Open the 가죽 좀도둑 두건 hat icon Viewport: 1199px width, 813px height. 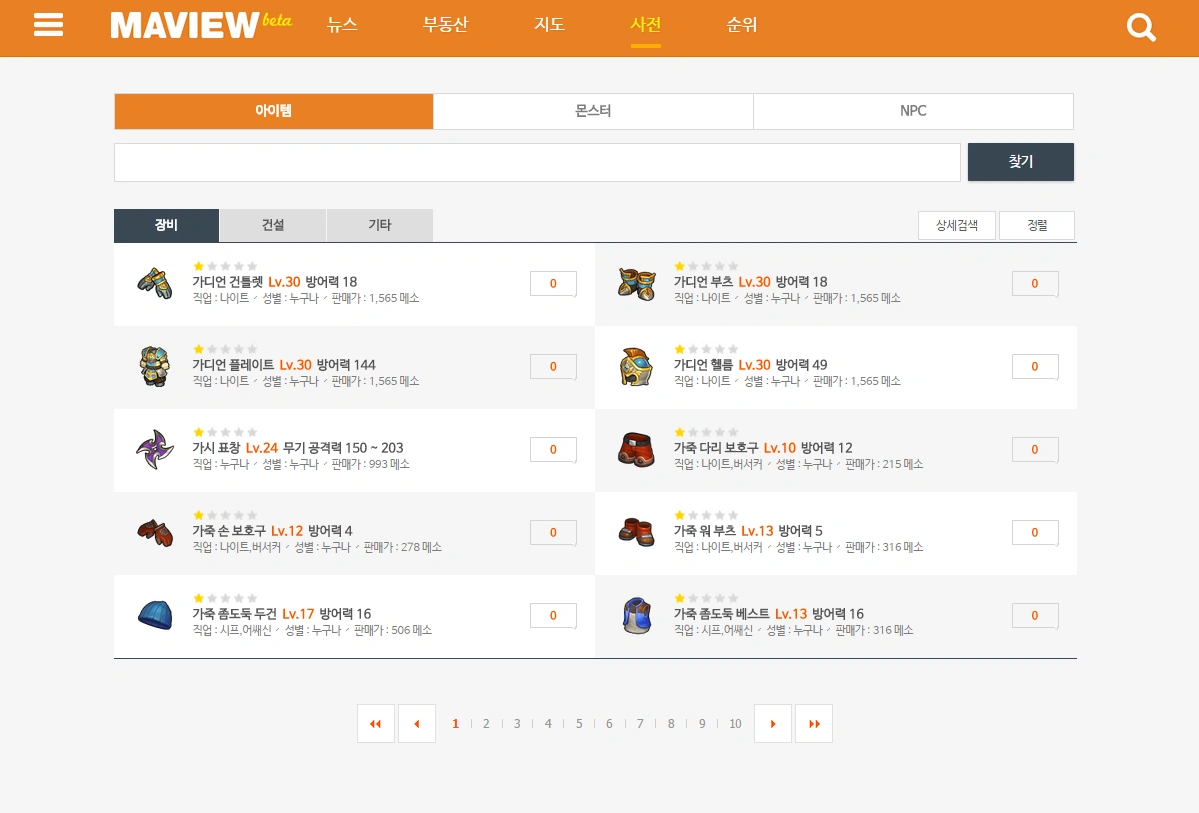coord(155,615)
